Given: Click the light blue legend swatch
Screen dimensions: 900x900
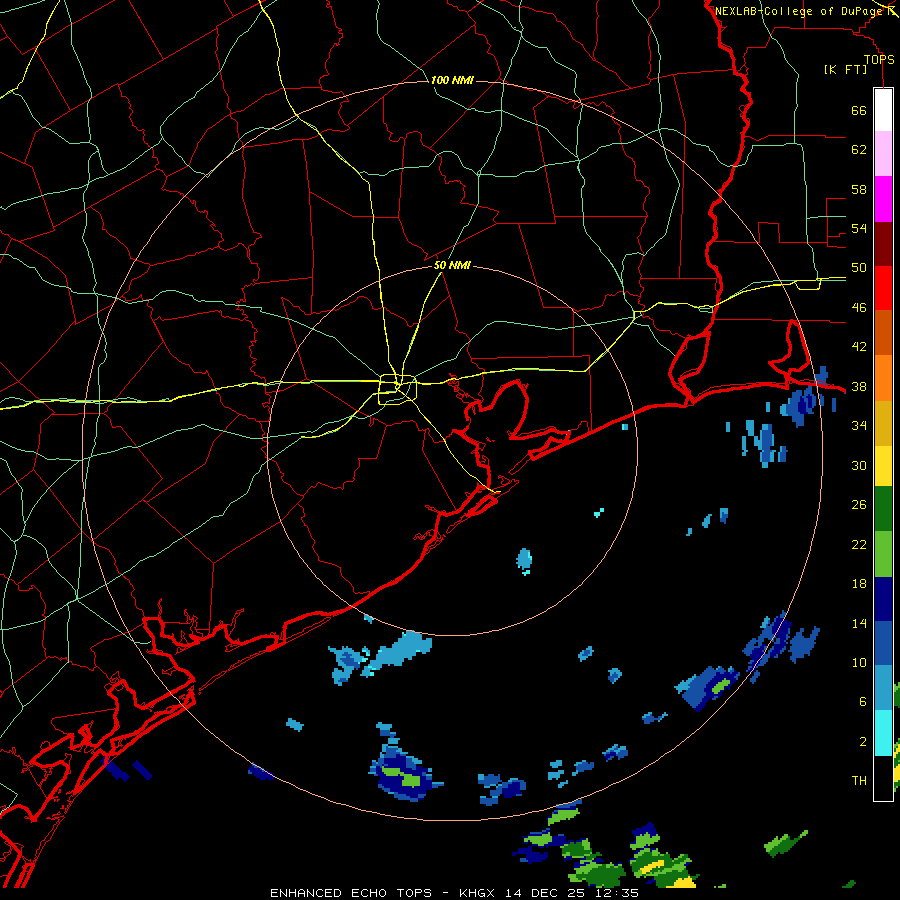Looking at the screenshot, I should click(x=883, y=688).
